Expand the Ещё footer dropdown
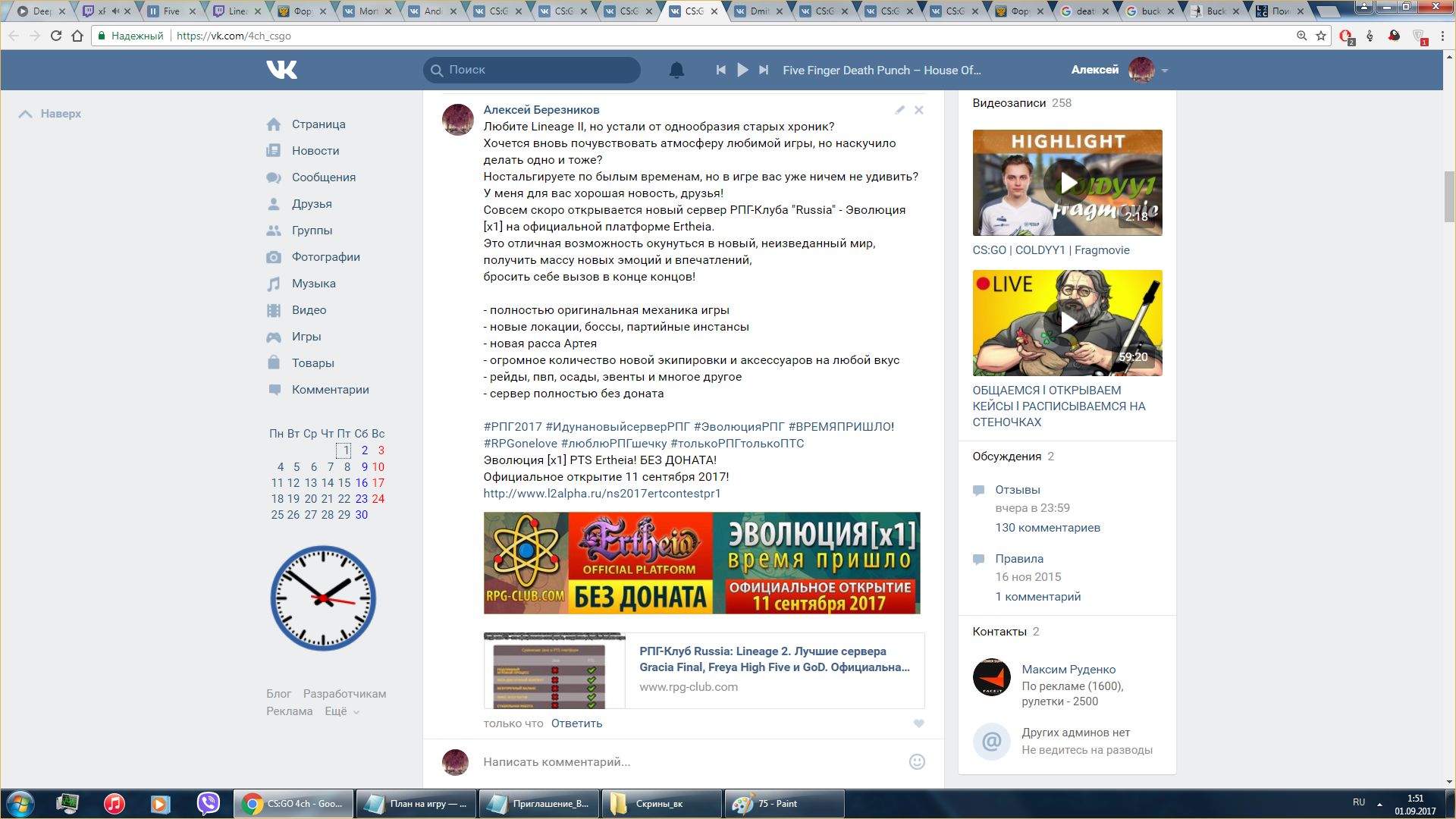Image resolution: width=1456 pixels, height=819 pixels. point(342,711)
